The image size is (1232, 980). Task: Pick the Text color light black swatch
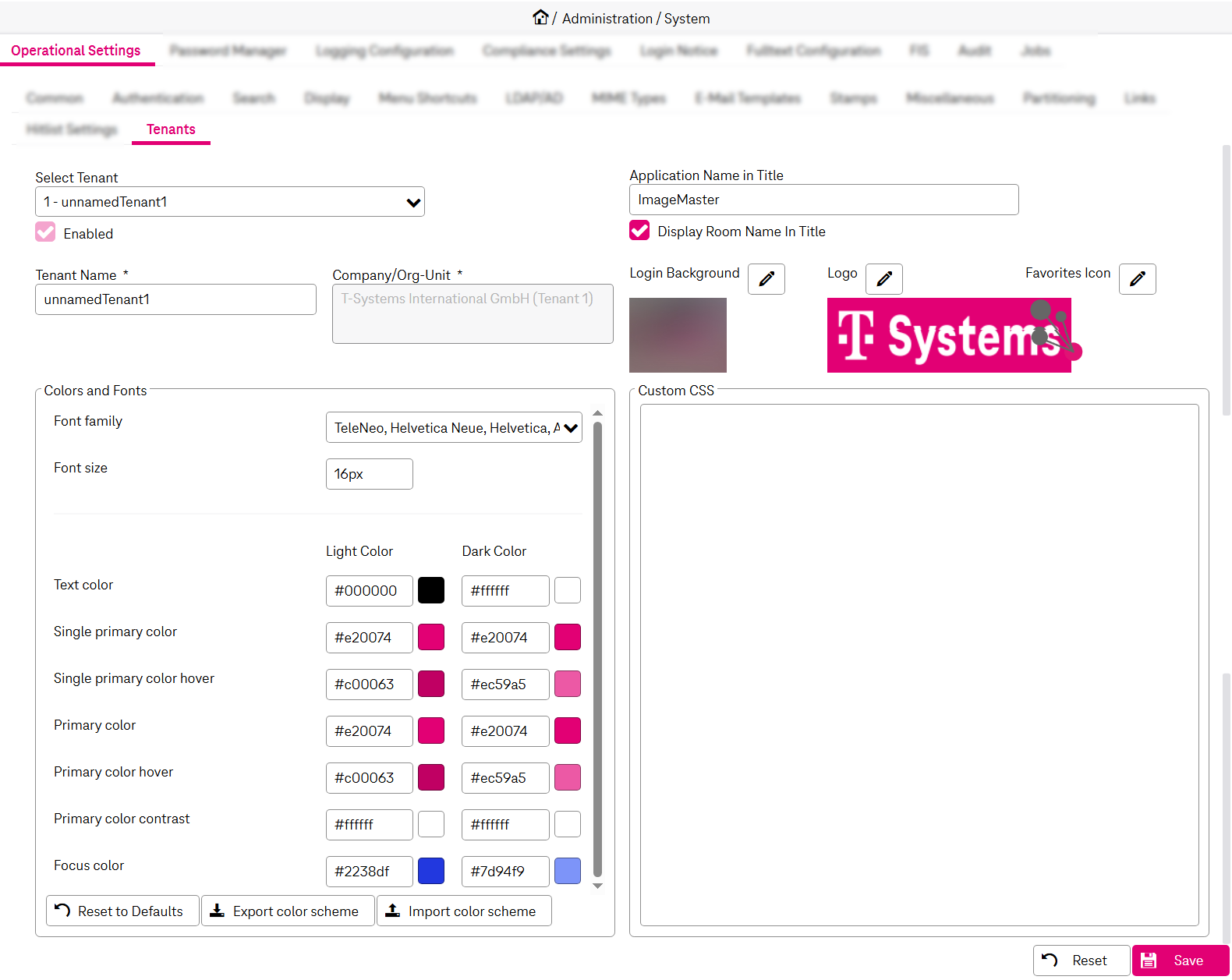431,590
